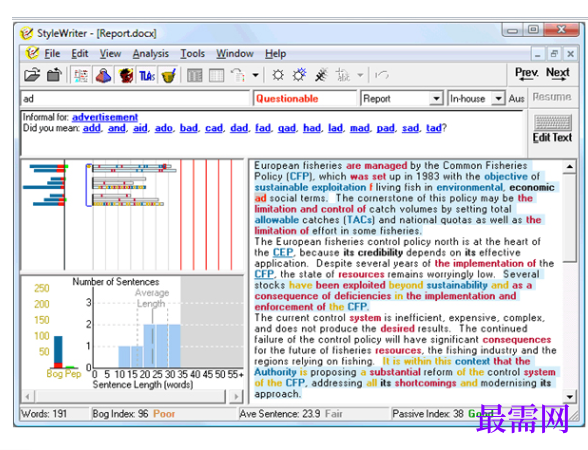
Task: Click the StyleWriter title bar app icon
Action: tap(26, 33)
